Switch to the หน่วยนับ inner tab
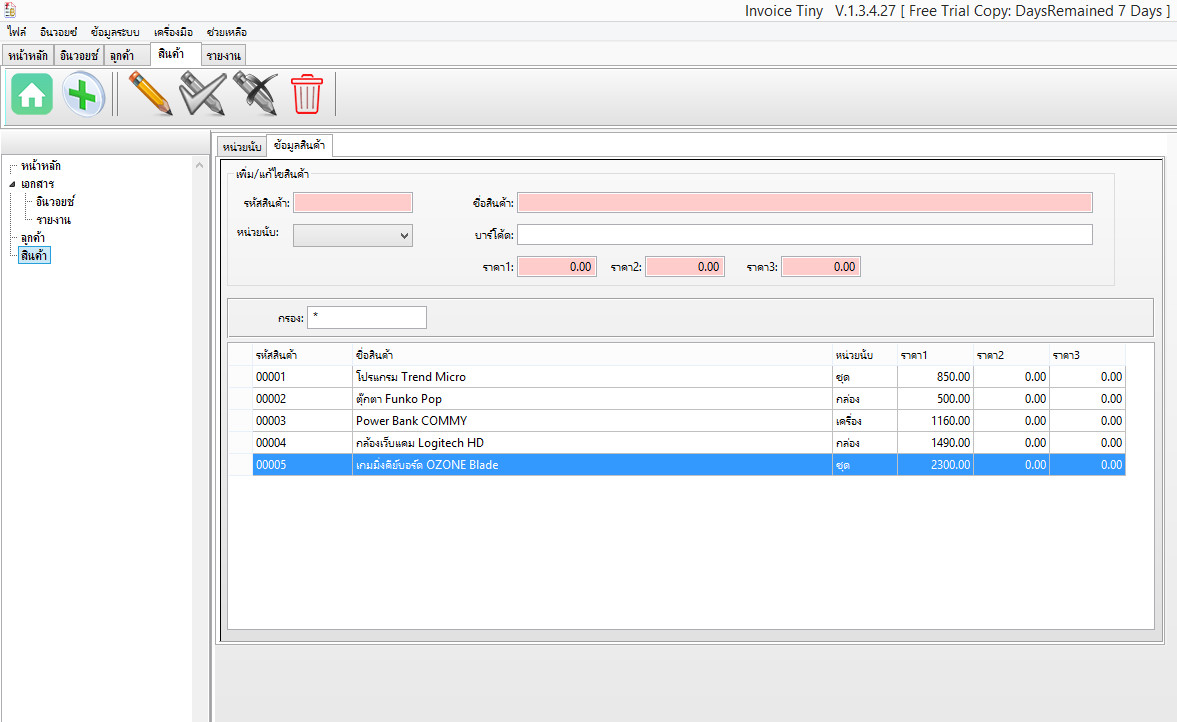This screenshot has height=722, width=1177. (242, 147)
